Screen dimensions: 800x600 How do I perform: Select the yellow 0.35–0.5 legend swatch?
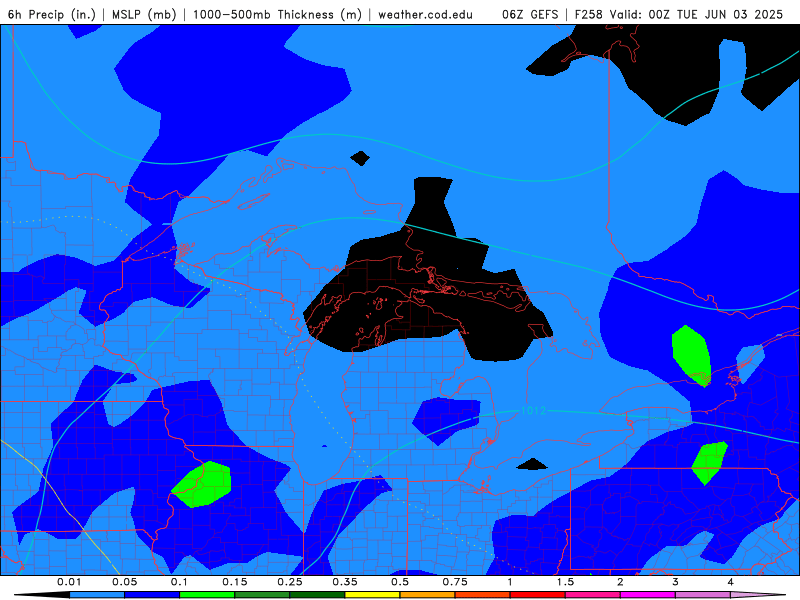(372, 595)
